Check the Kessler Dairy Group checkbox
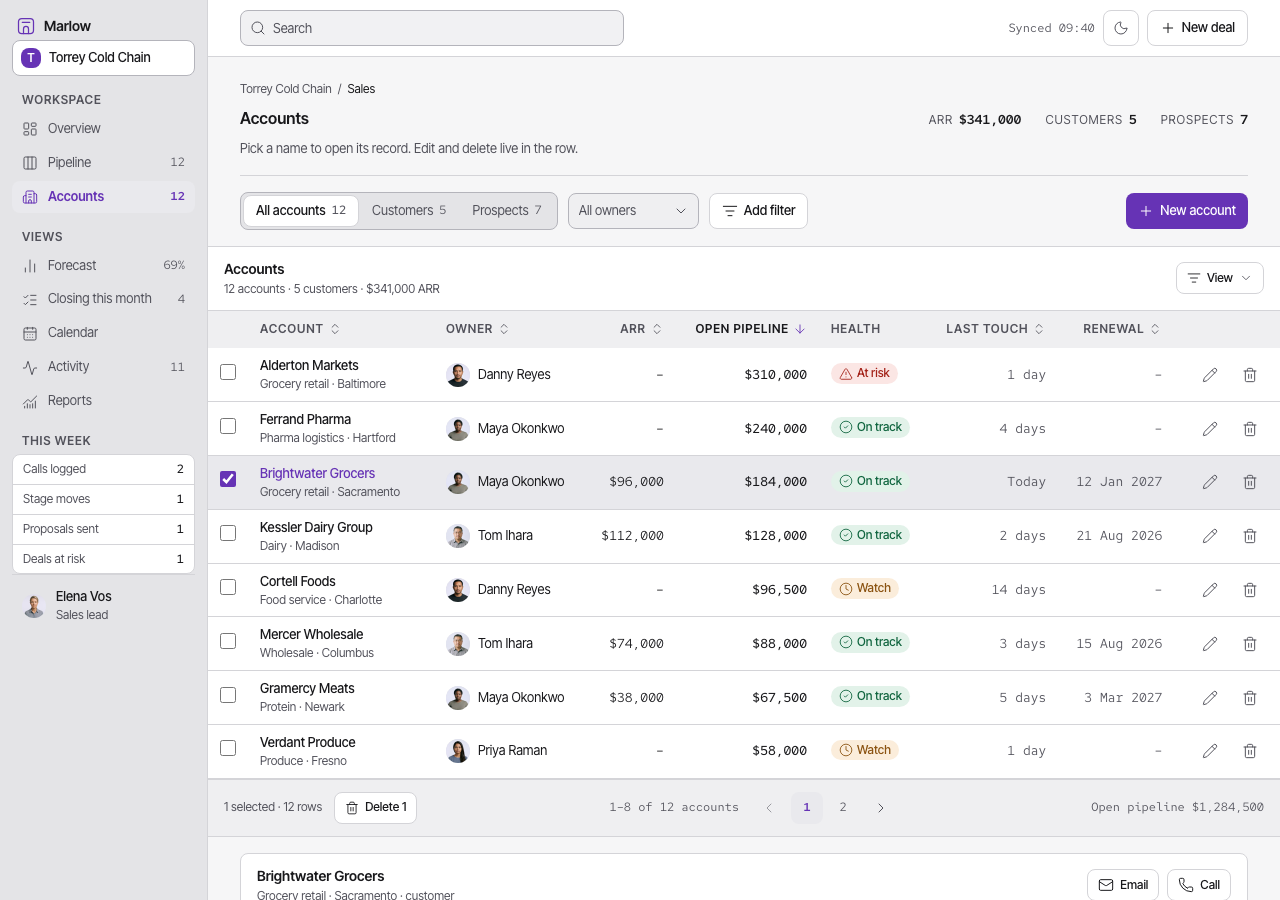 (228, 533)
